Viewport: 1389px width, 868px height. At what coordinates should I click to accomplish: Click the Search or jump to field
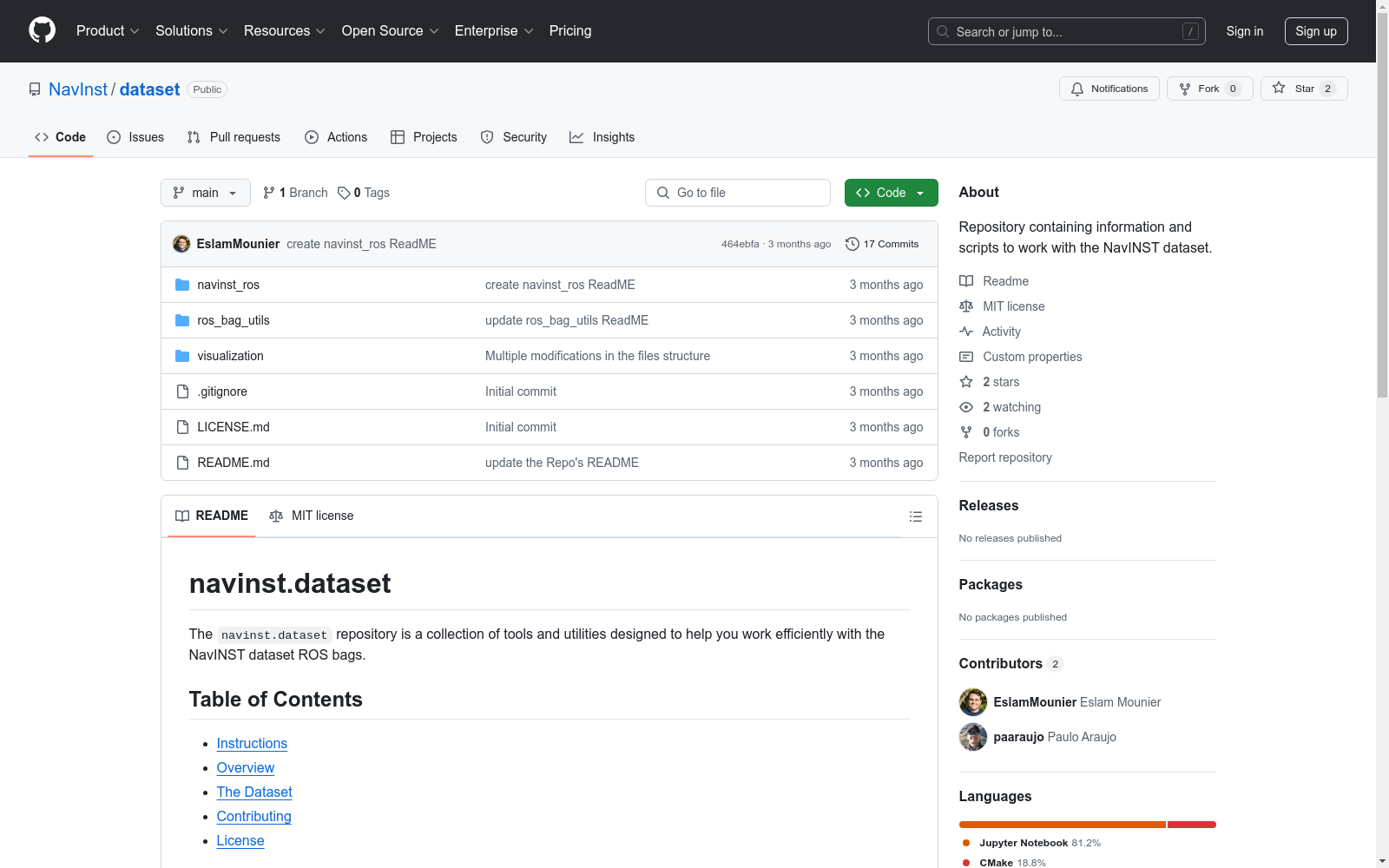coord(1066,31)
